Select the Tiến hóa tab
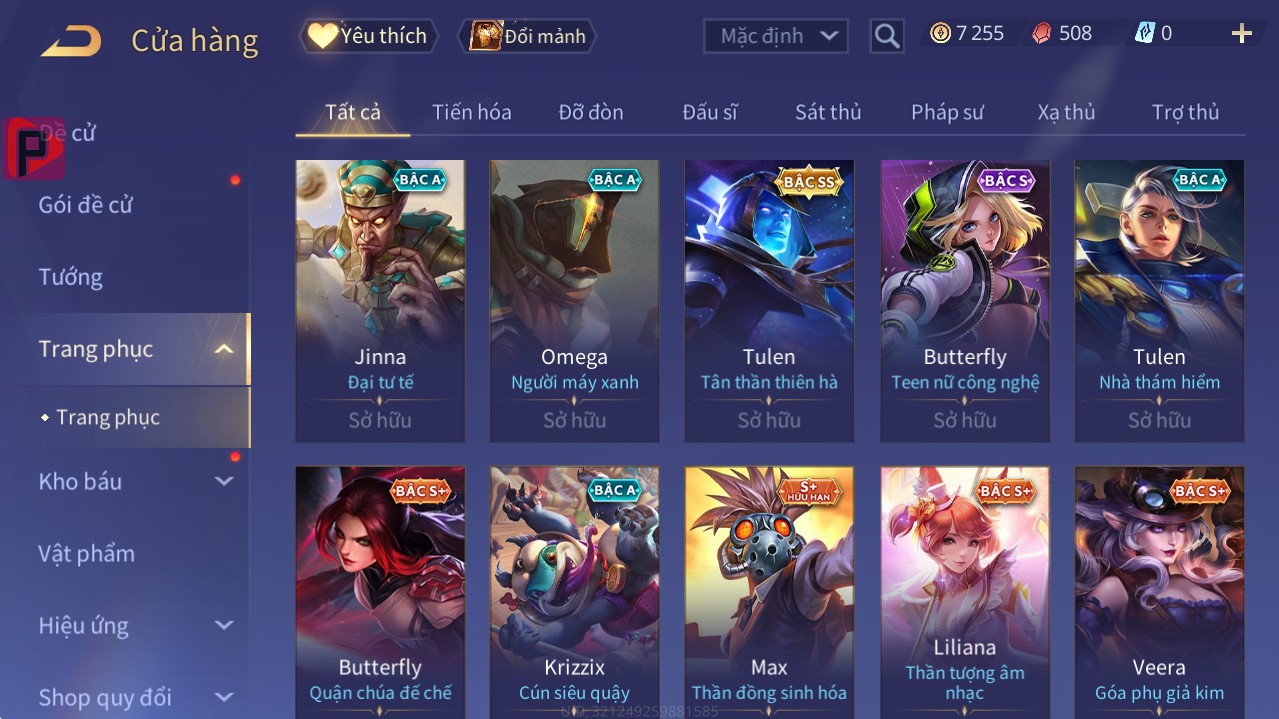1279x719 pixels. click(x=472, y=112)
